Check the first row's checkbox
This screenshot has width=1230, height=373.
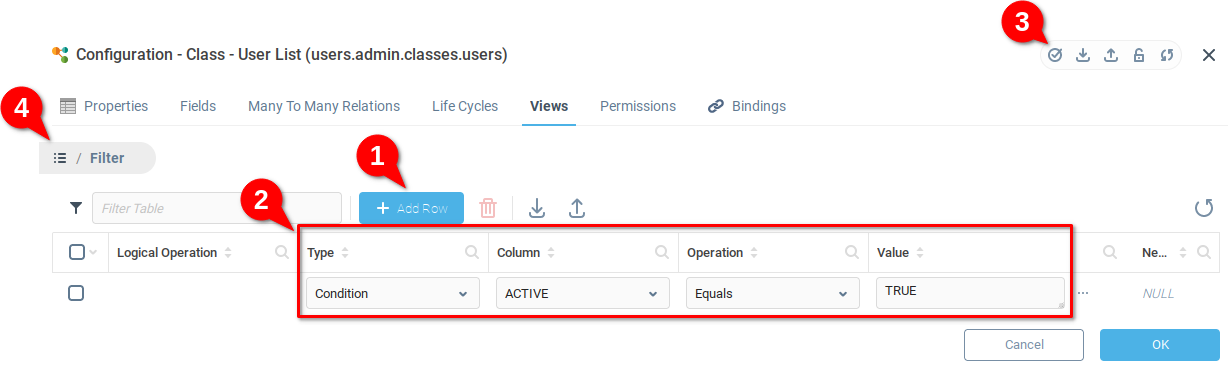coord(76,293)
